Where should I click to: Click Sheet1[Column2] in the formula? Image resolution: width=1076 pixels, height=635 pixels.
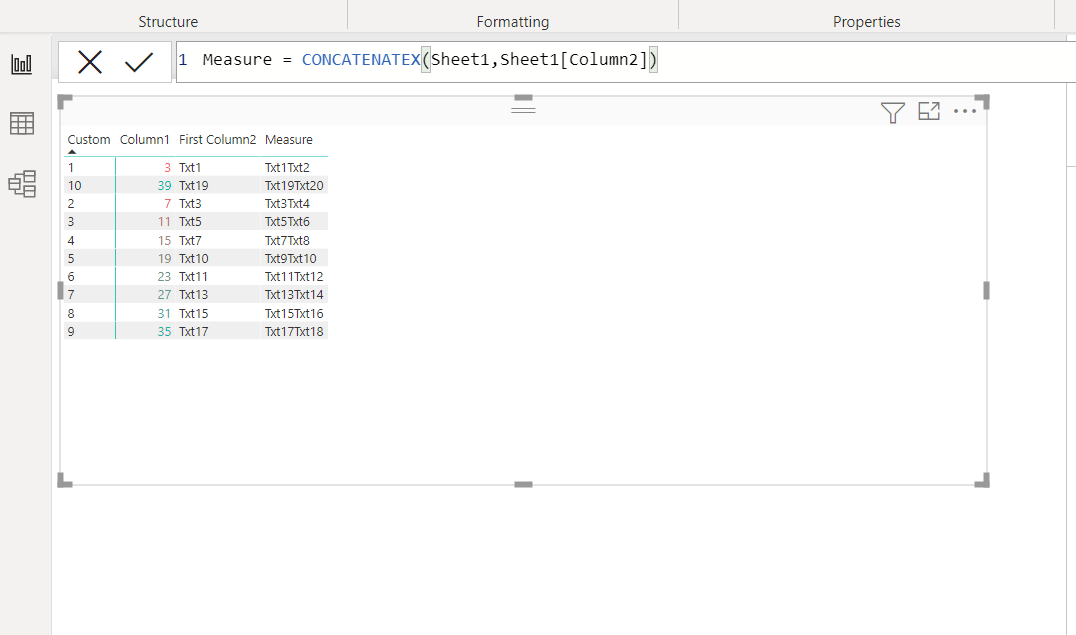tap(574, 60)
